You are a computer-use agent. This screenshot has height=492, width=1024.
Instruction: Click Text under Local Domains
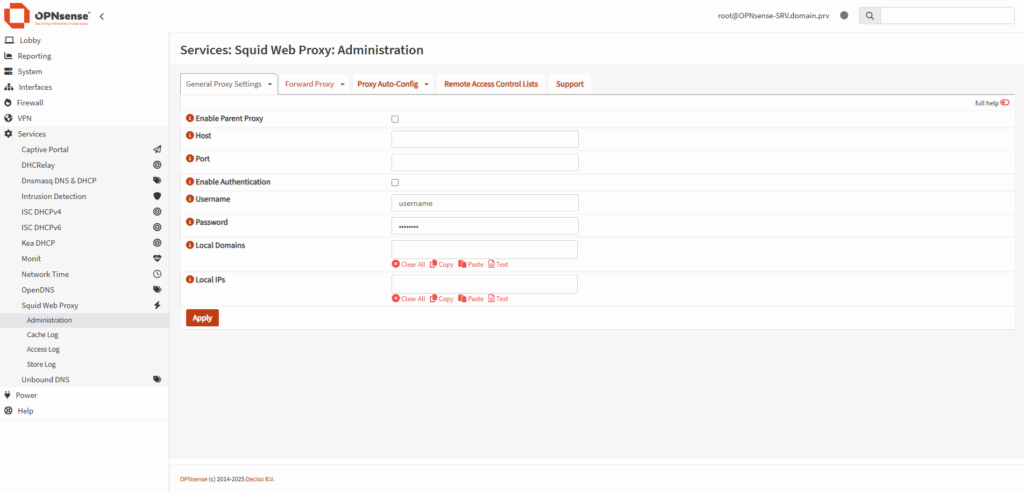(498, 265)
